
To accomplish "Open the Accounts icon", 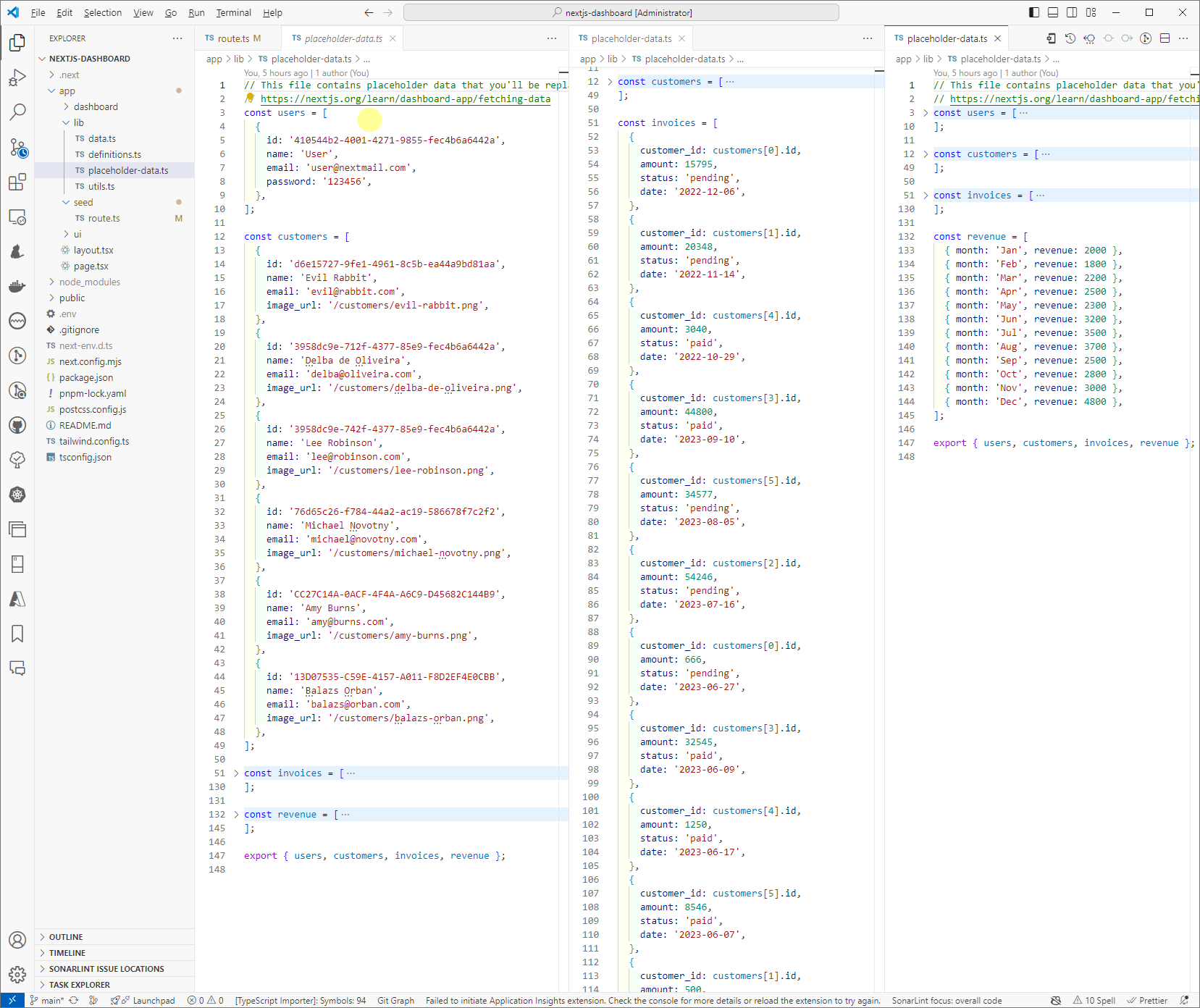I will click(x=17, y=940).
